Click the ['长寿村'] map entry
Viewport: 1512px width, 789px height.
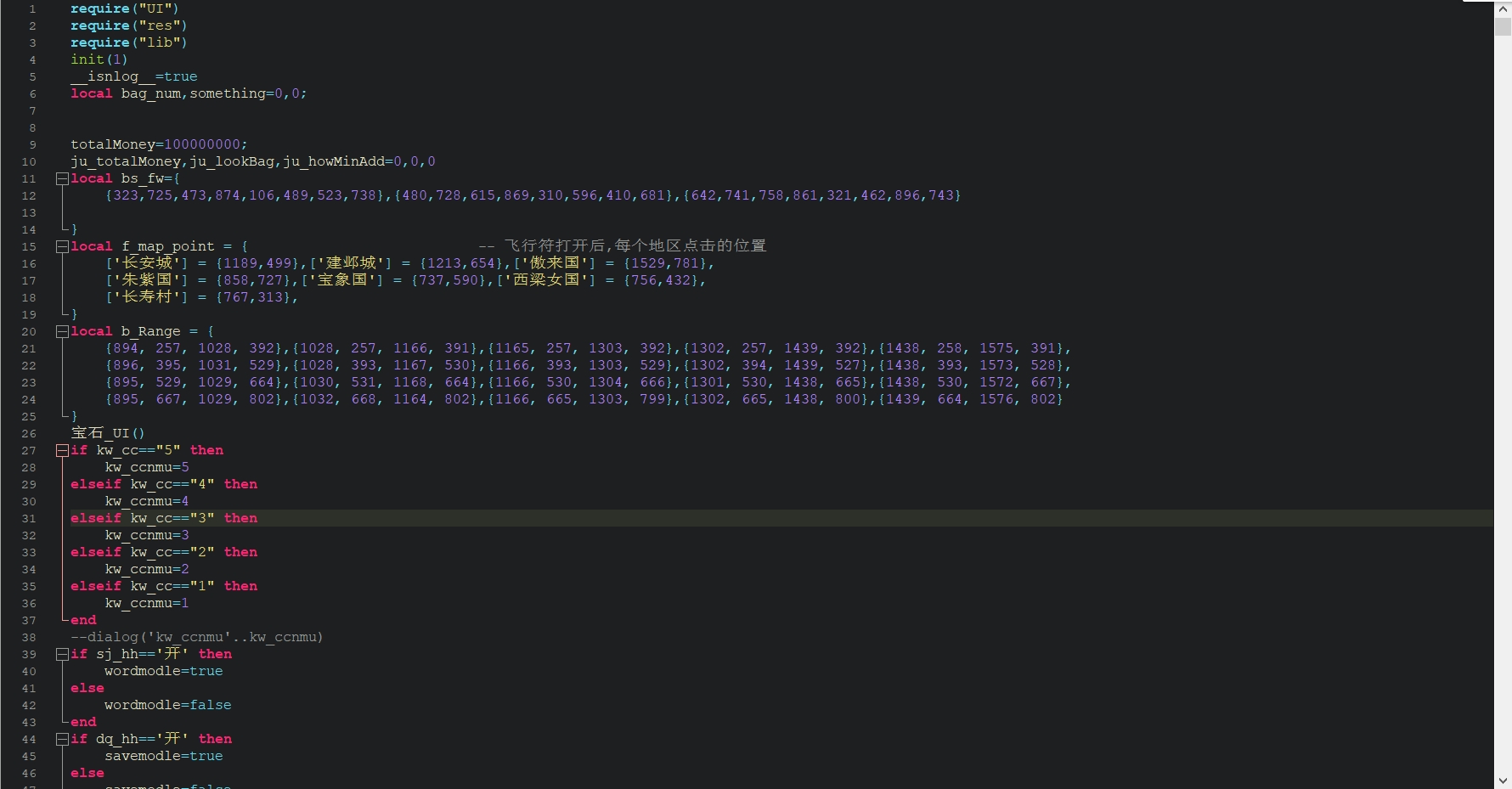(x=198, y=297)
